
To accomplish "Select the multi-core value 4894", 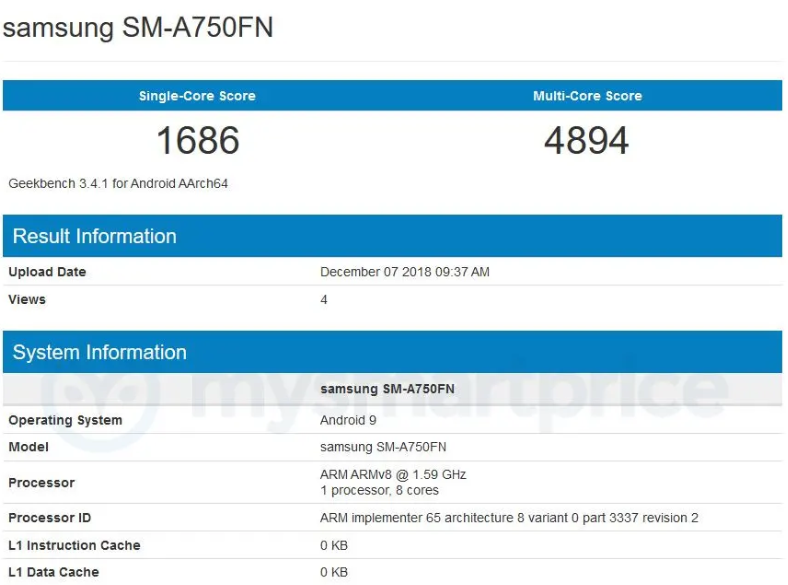I will [x=586, y=140].
